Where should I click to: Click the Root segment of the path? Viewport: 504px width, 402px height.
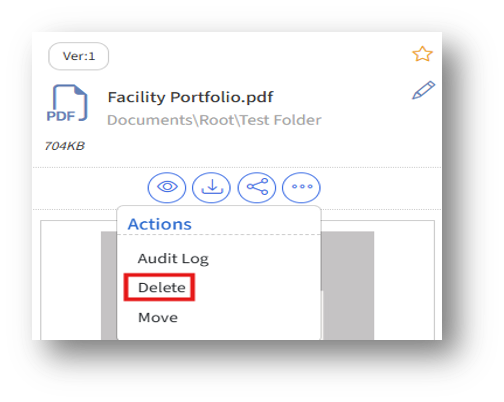pyautogui.click(x=217, y=120)
